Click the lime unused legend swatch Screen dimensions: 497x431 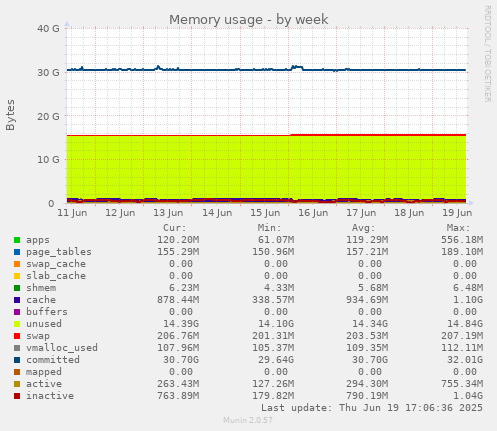[x=17, y=324]
